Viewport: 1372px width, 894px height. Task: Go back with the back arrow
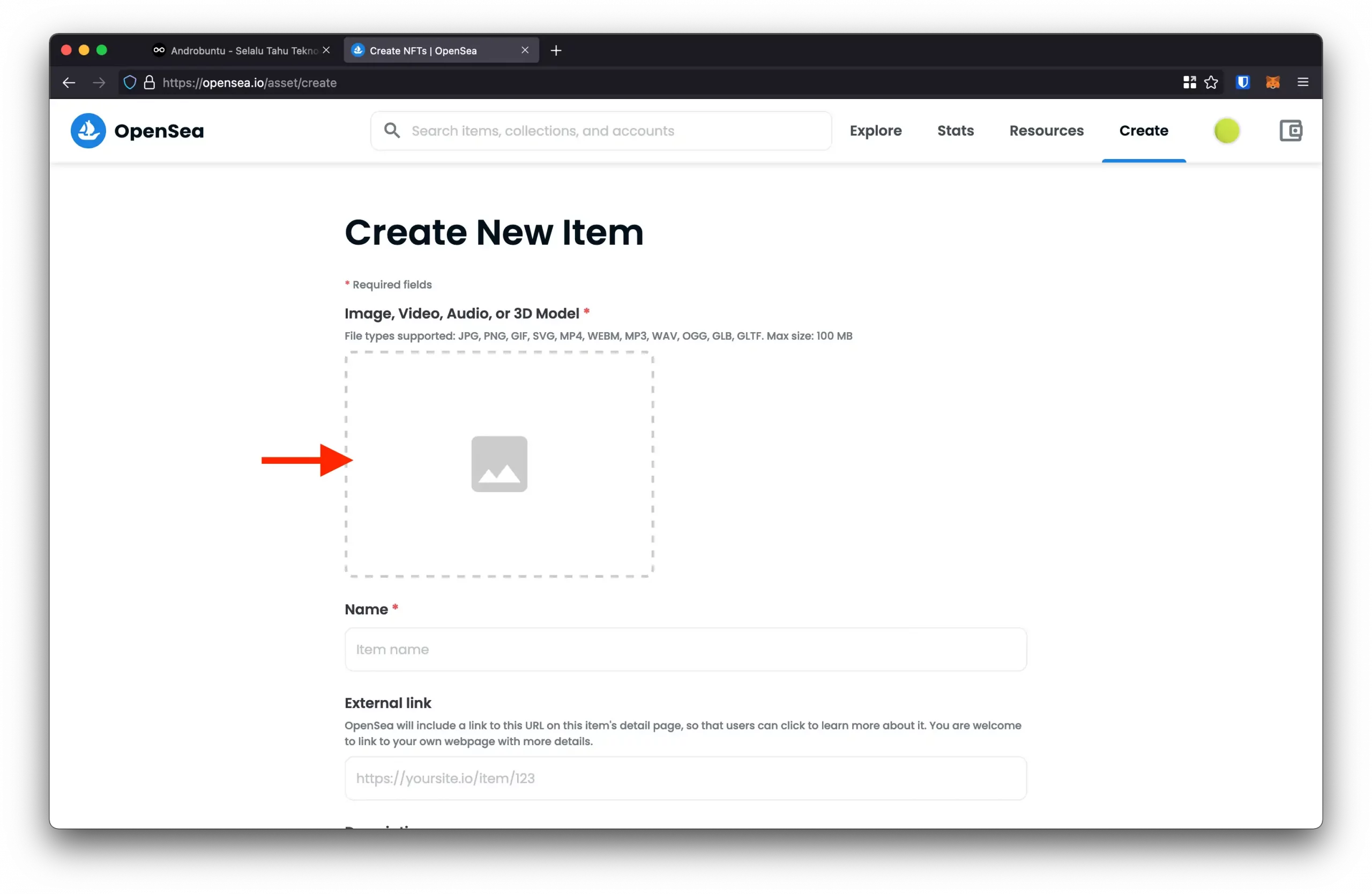(69, 82)
